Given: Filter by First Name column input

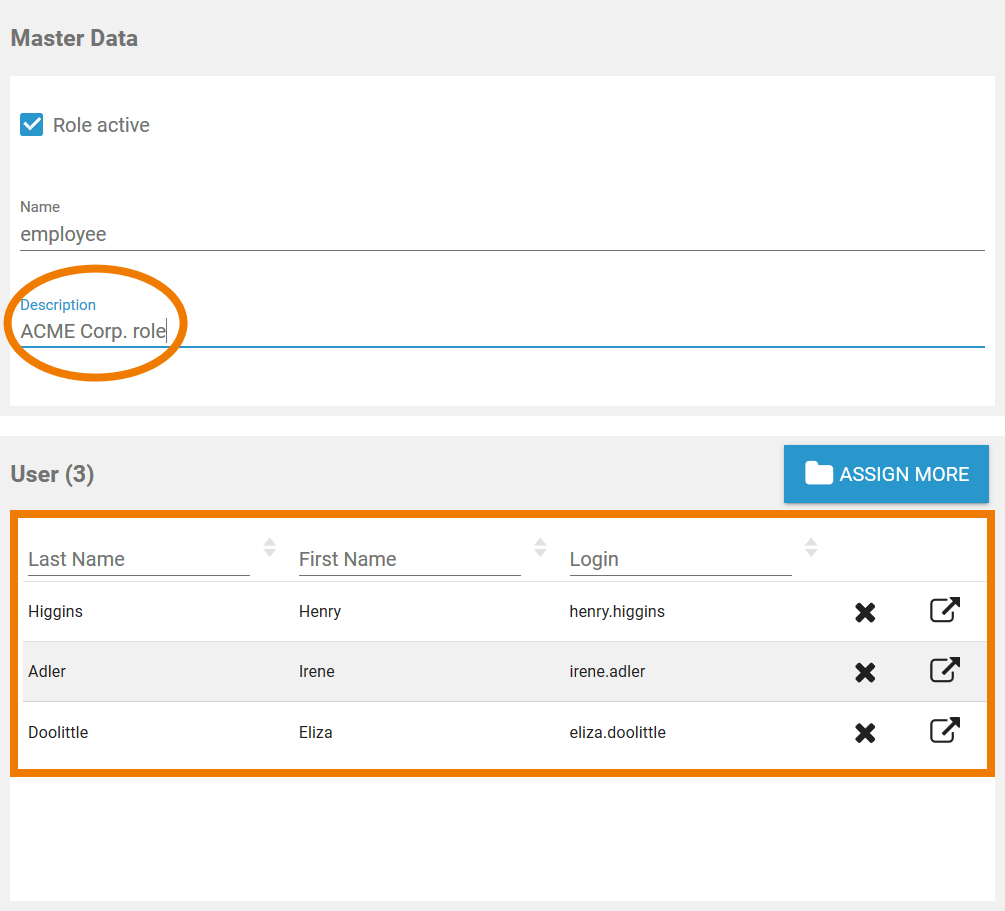Looking at the screenshot, I should [x=409, y=559].
